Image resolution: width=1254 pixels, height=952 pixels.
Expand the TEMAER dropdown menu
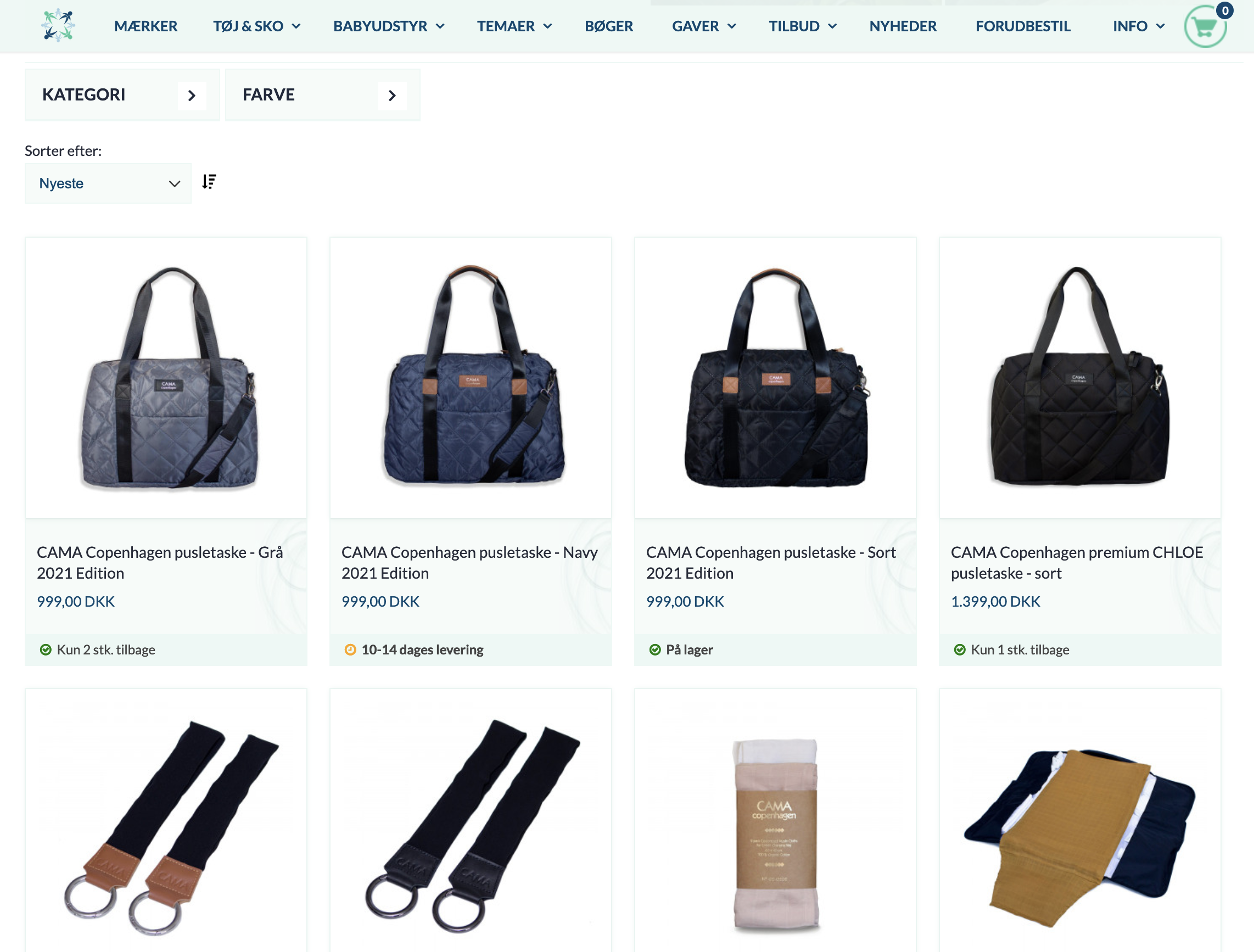tap(514, 26)
